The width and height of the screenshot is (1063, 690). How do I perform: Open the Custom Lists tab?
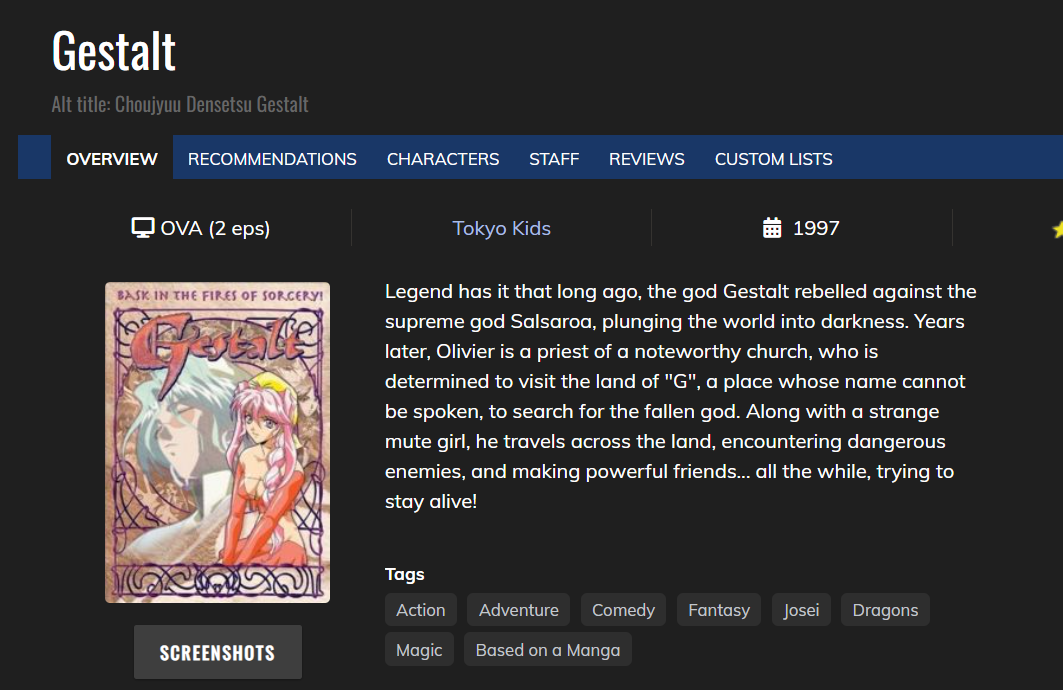774,159
